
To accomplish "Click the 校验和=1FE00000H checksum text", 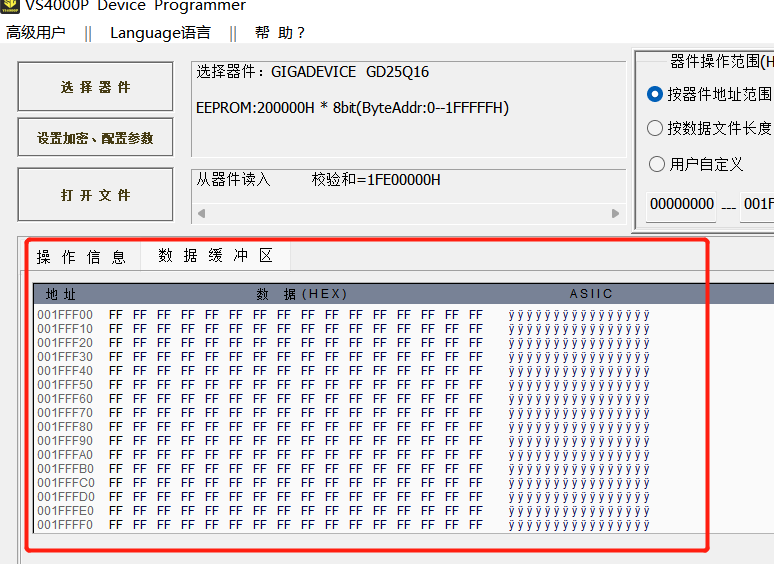I will pos(376,180).
